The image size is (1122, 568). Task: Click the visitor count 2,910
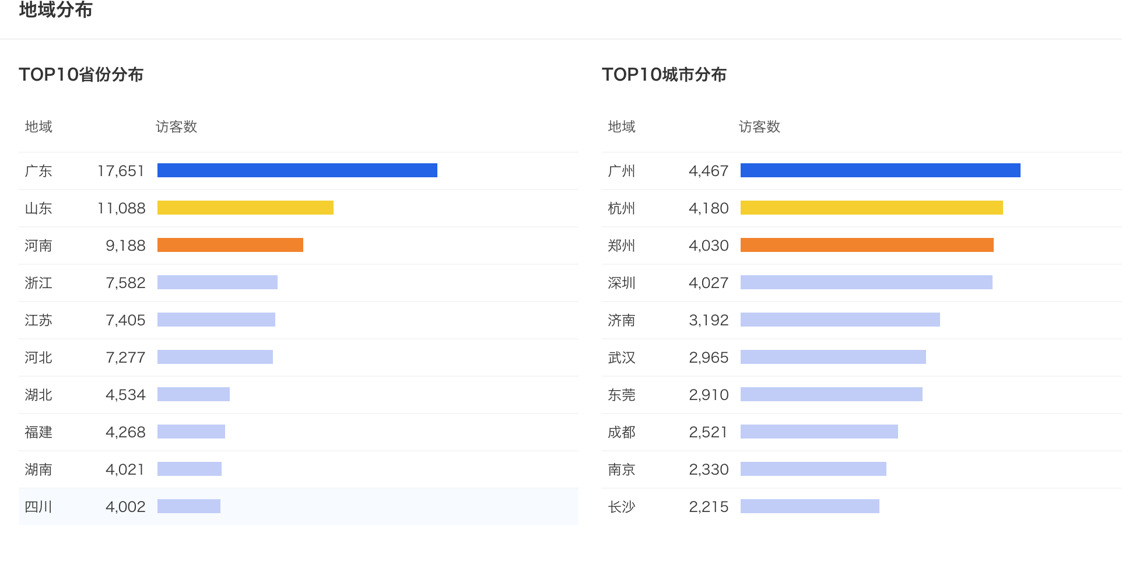click(x=709, y=395)
